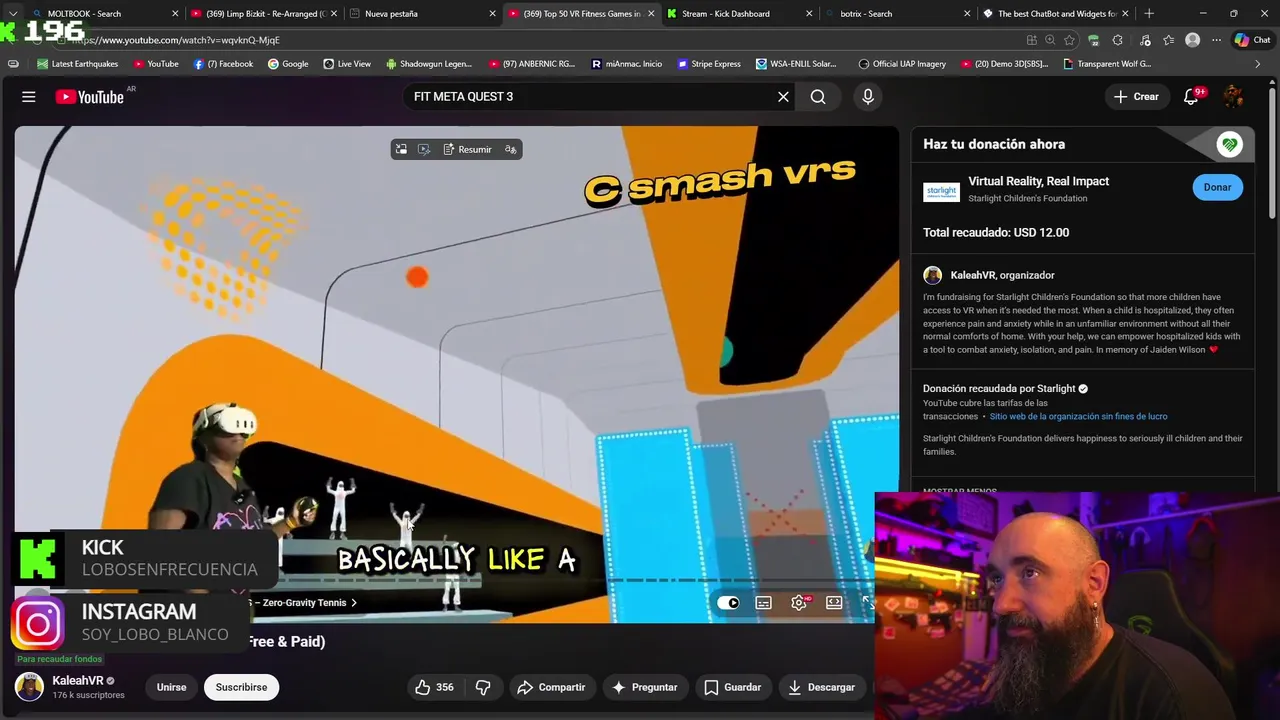Screen dimensions: 1280x720
Task: Open browser settings and more menu
Action: [x=1216, y=40]
